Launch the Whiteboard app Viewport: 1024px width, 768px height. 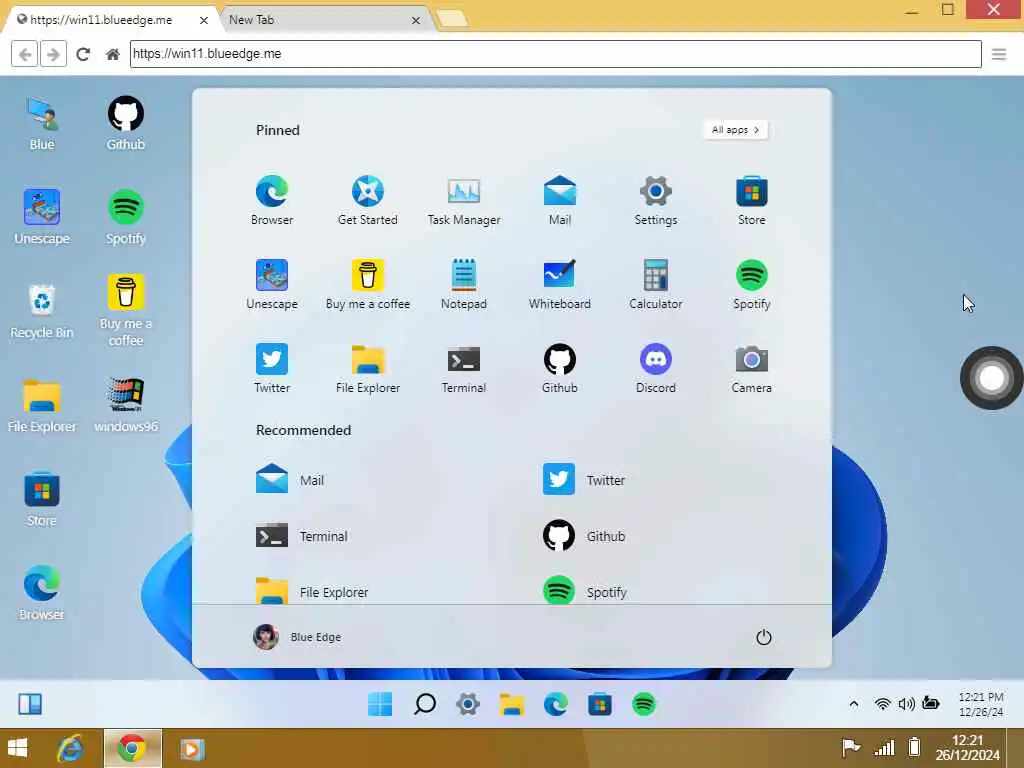coord(560,284)
